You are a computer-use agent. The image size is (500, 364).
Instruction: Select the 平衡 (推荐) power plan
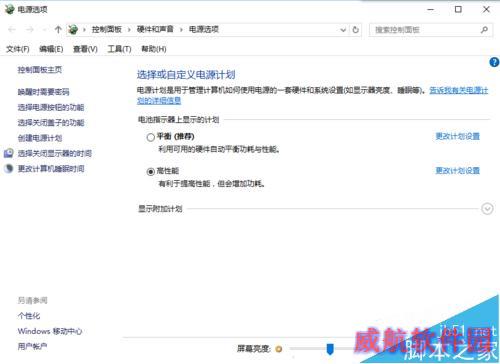pos(150,137)
